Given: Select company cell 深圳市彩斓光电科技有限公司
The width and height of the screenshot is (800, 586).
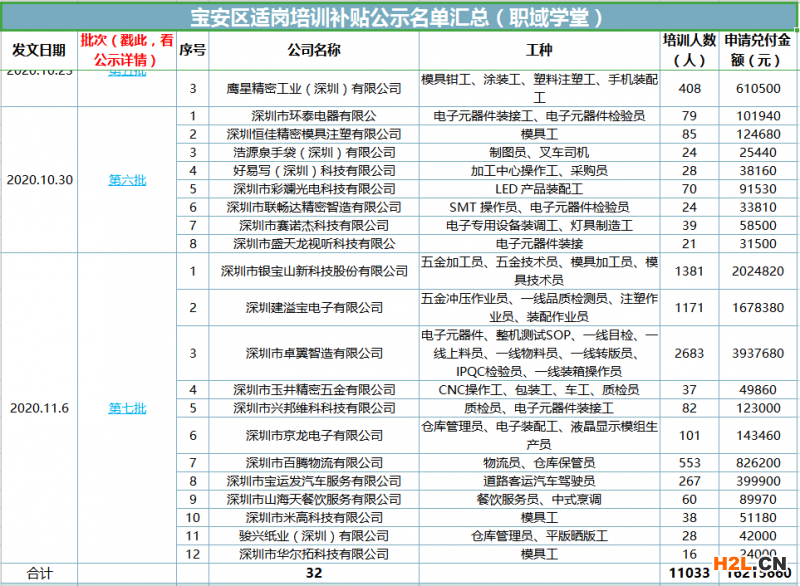Looking at the screenshot, I should (x=314, y=189).
